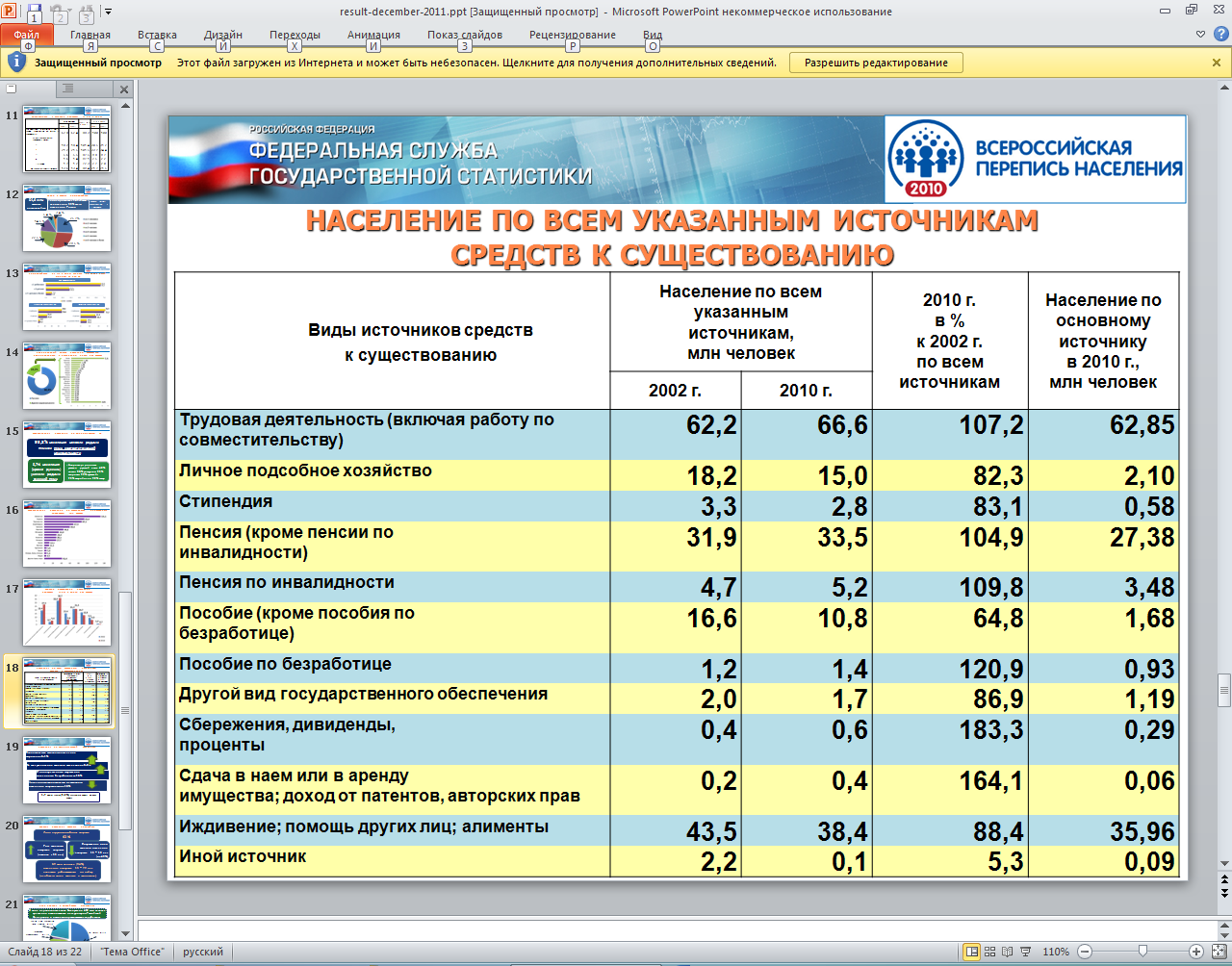Close the slide thumbnails pane

[x=123, y=89]
